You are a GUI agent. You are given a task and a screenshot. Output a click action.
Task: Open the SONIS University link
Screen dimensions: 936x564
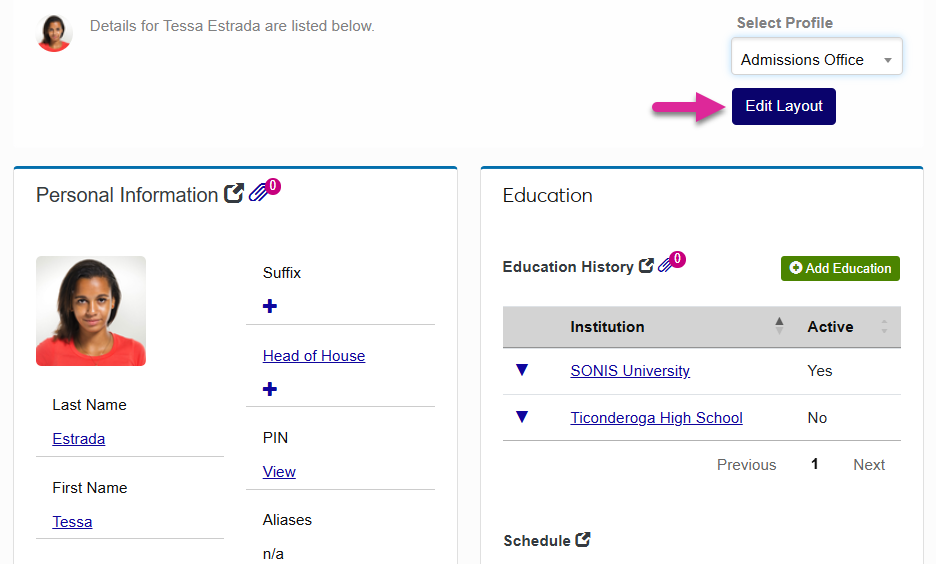pyautogui.click(x=630, y=371)
